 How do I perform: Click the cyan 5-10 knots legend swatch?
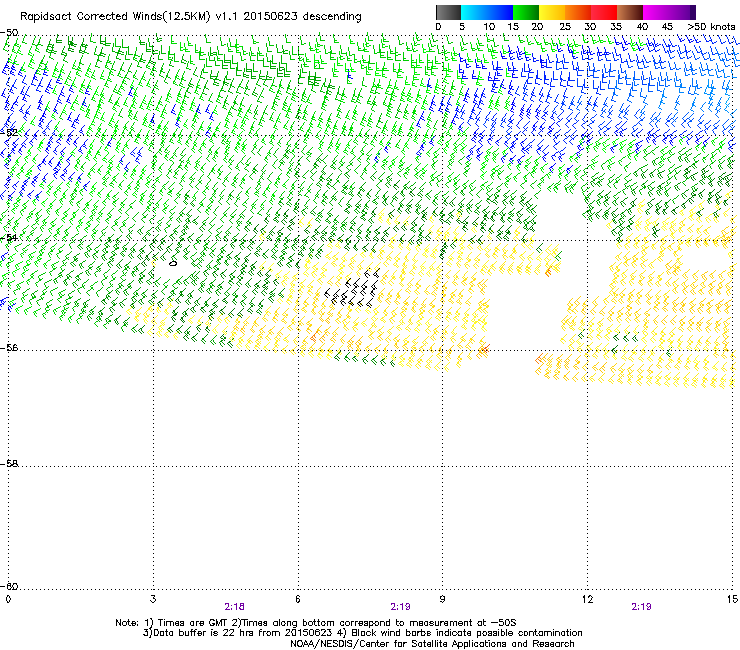[474, 12]
